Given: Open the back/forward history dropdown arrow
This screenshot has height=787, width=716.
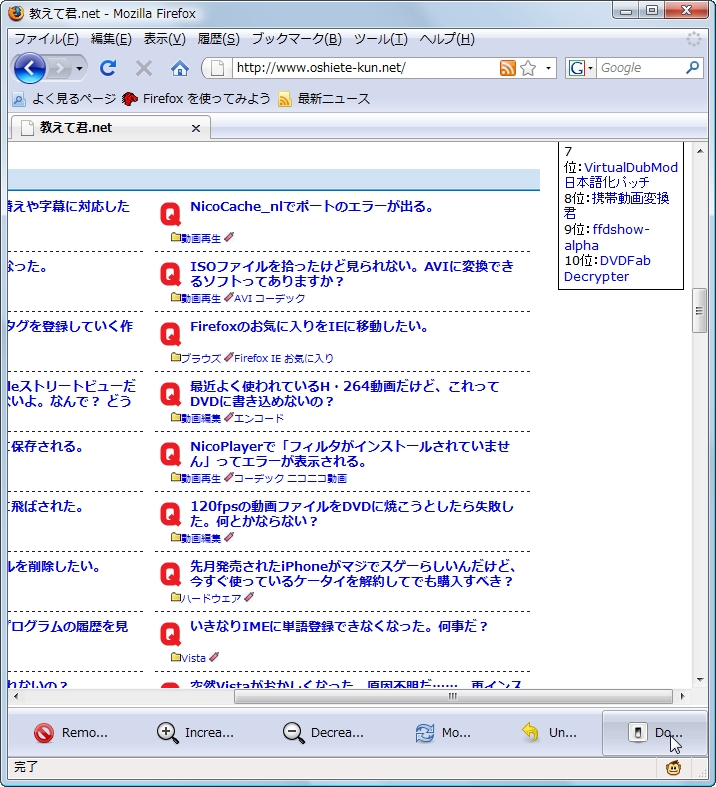Looking at the screenshot, I should 79,68.
